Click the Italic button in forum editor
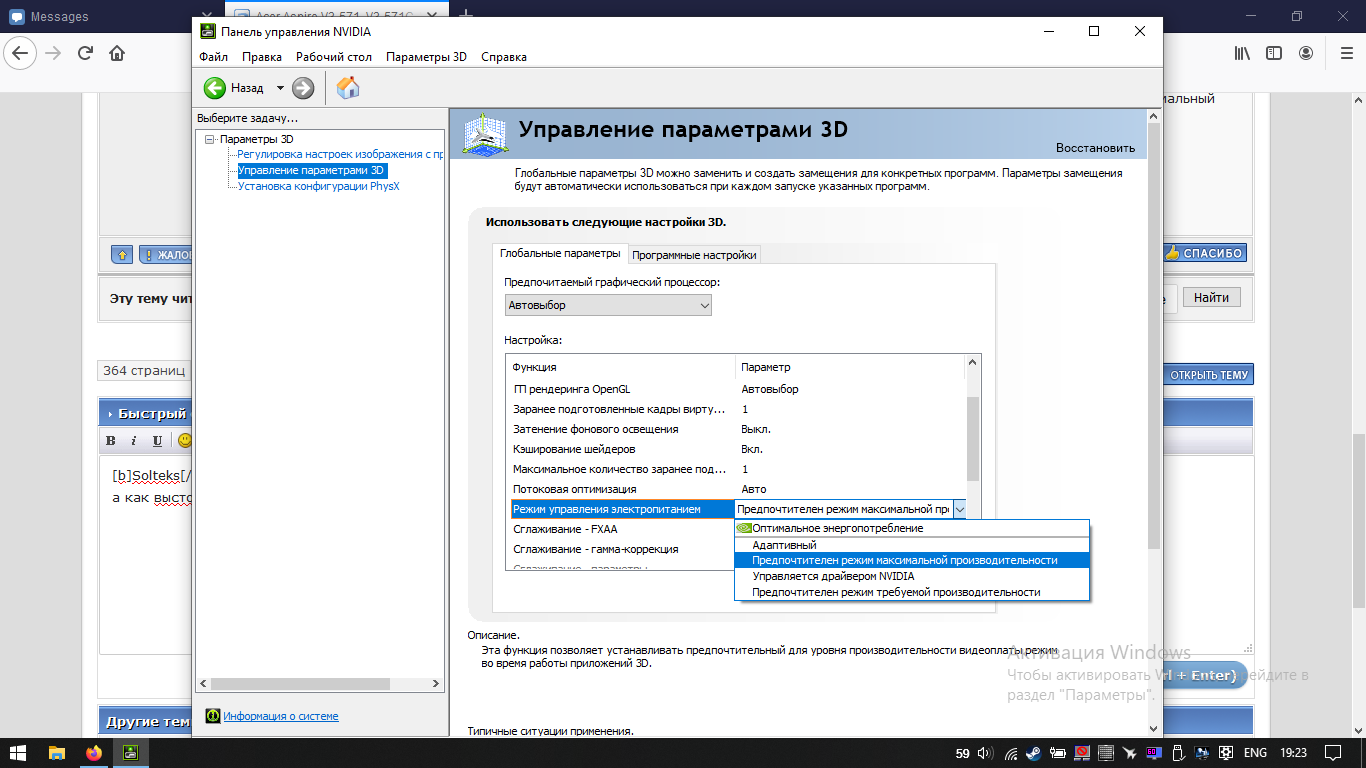 [x=134, y=441]
